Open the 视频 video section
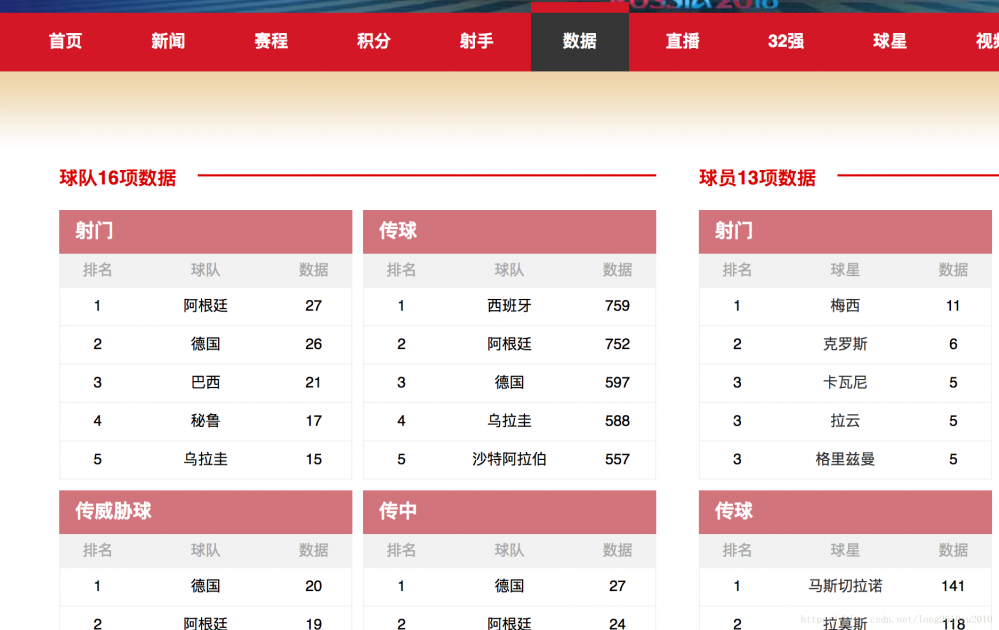The image size is (999, 630). [985, 42]
